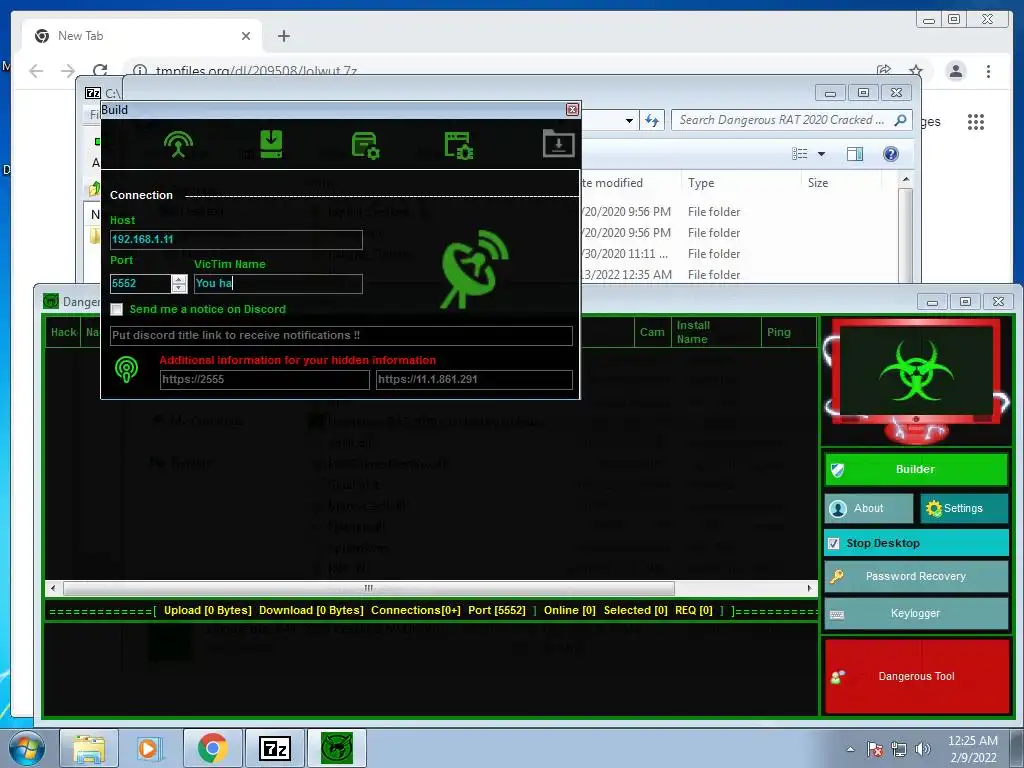Bookmark the page with the star icon

(916, 71)
